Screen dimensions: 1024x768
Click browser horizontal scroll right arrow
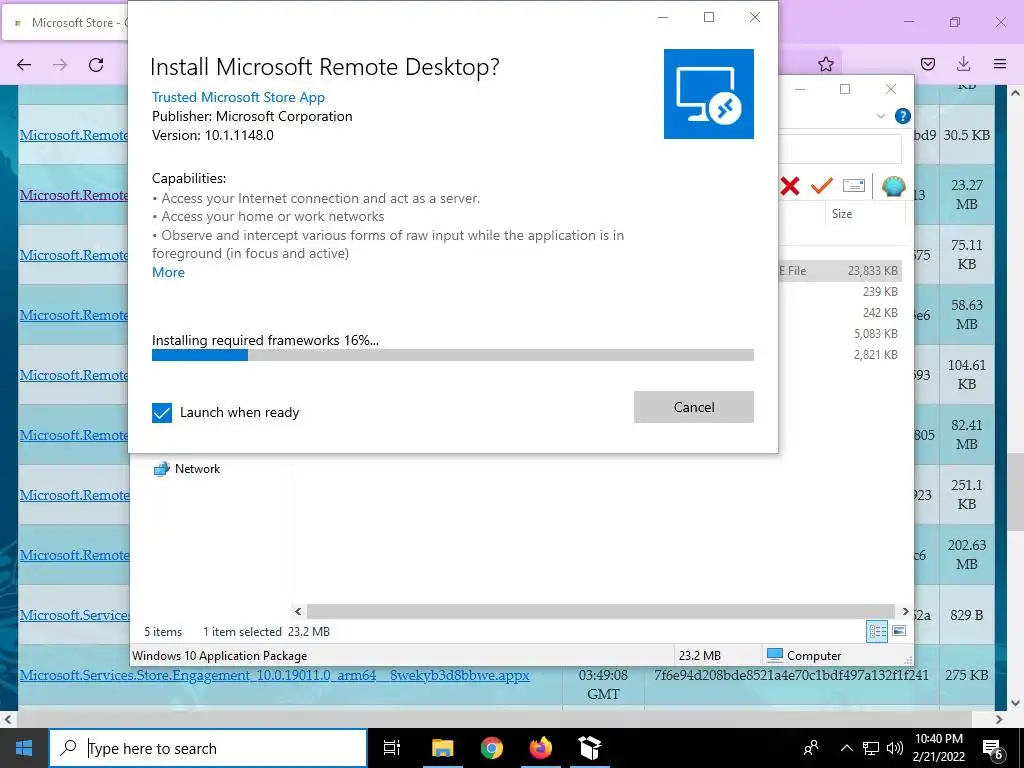click(x=999, y=720)
